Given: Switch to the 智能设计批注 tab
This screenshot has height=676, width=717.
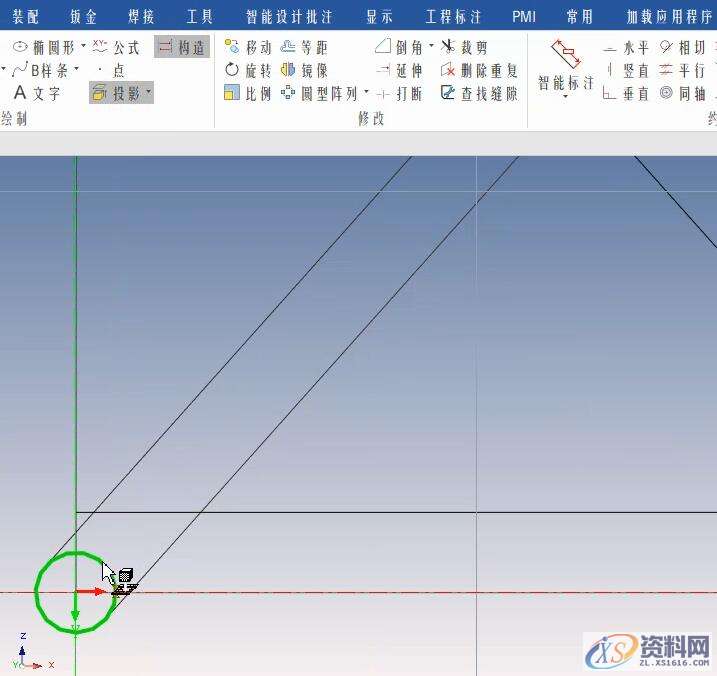Looking at the screenshot, I should (x=289, y=17).
